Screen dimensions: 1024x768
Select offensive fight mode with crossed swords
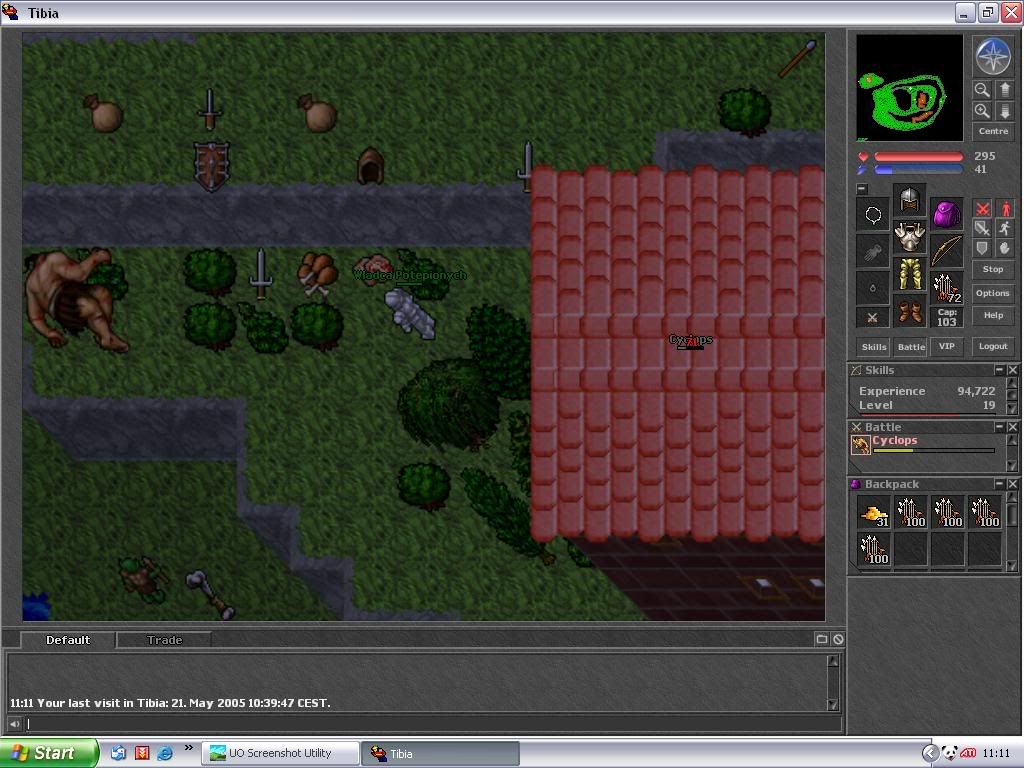click(x=982, y=208)
